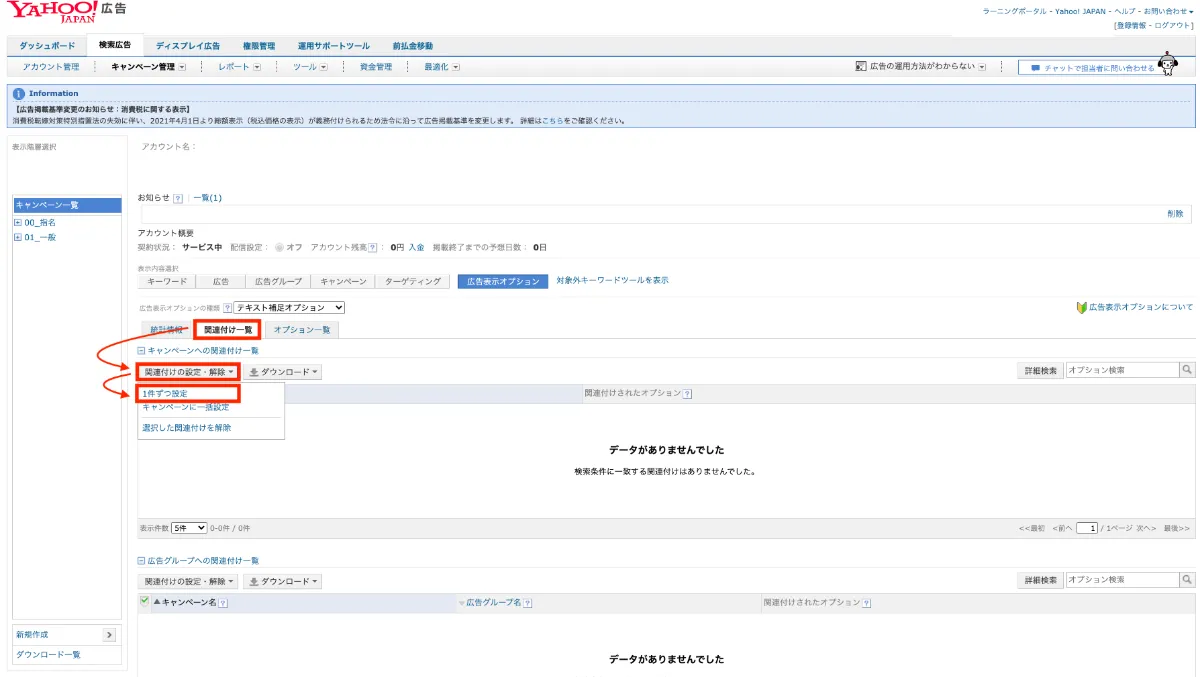Screen dimensions: 1200x677
Task: Expand the 00_指名 campaign tree node
Action: pyautogui.click(x=18, y=222)
